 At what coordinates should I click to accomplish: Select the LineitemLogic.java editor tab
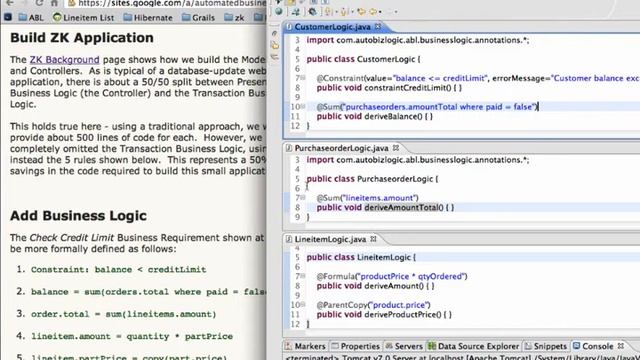[330, 239]
